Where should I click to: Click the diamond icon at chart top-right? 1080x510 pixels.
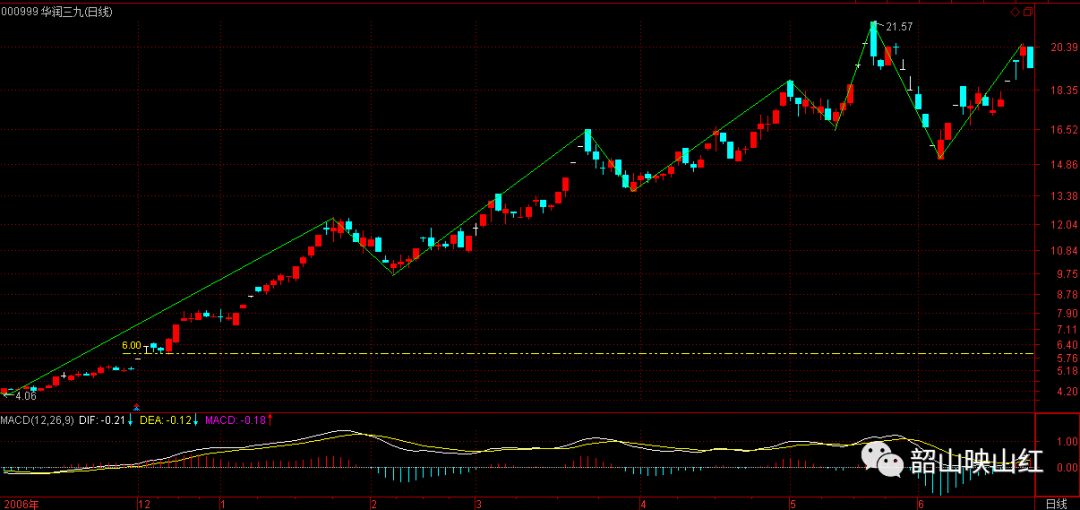(1015, 12)
